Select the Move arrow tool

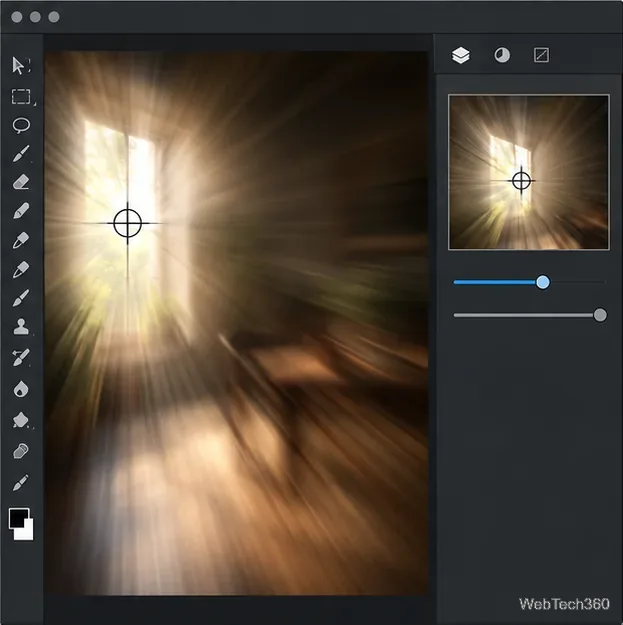click(20, 65)
